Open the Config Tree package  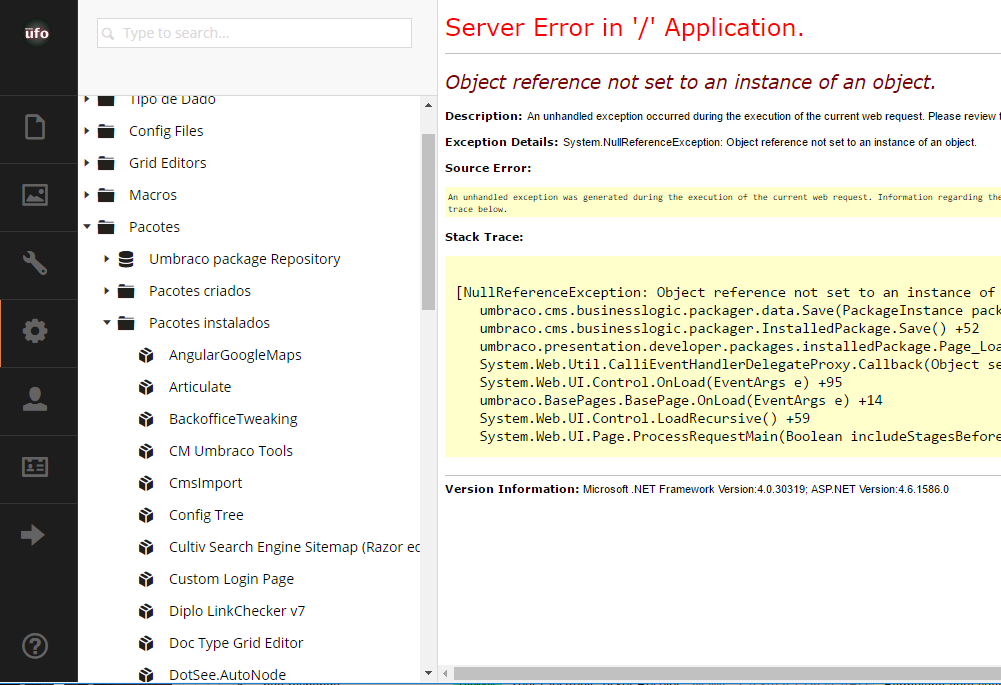(x=206, y=515)
